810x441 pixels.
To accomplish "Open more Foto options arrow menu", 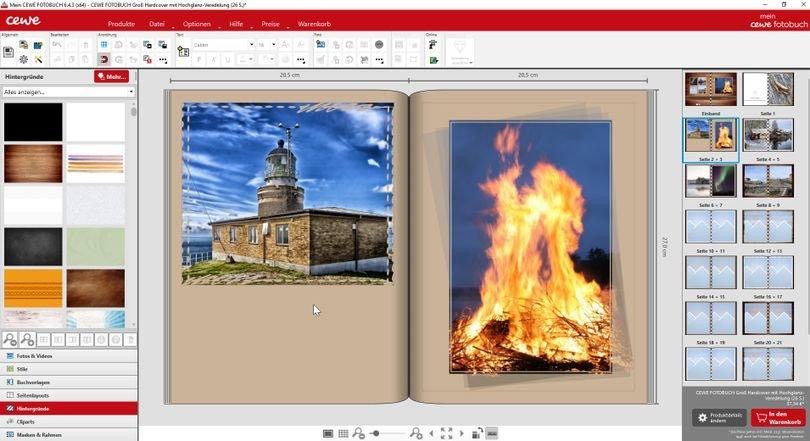I will tap(379, 60).
